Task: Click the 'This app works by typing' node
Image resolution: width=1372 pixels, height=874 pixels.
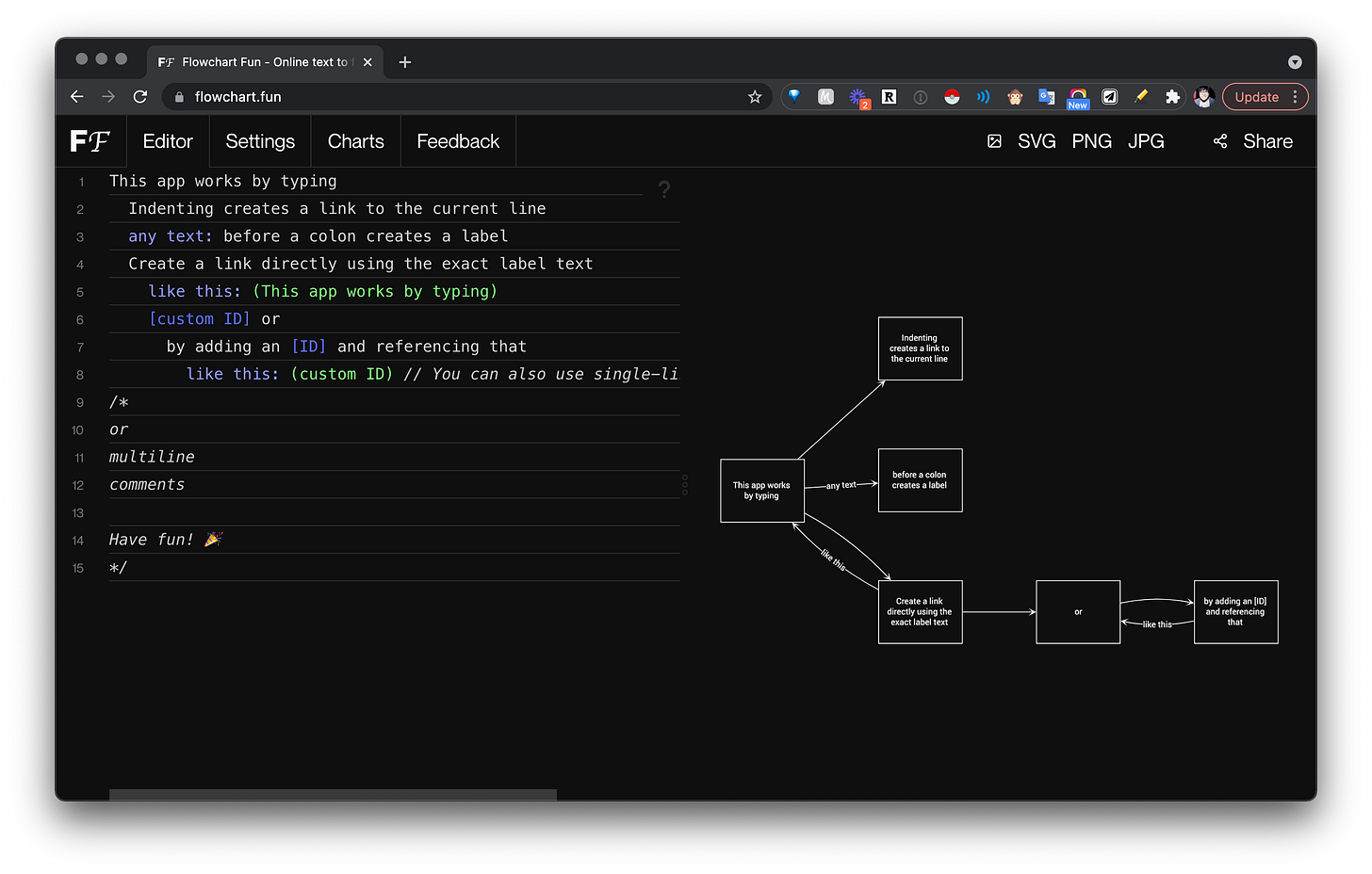Action: point(761,491)
